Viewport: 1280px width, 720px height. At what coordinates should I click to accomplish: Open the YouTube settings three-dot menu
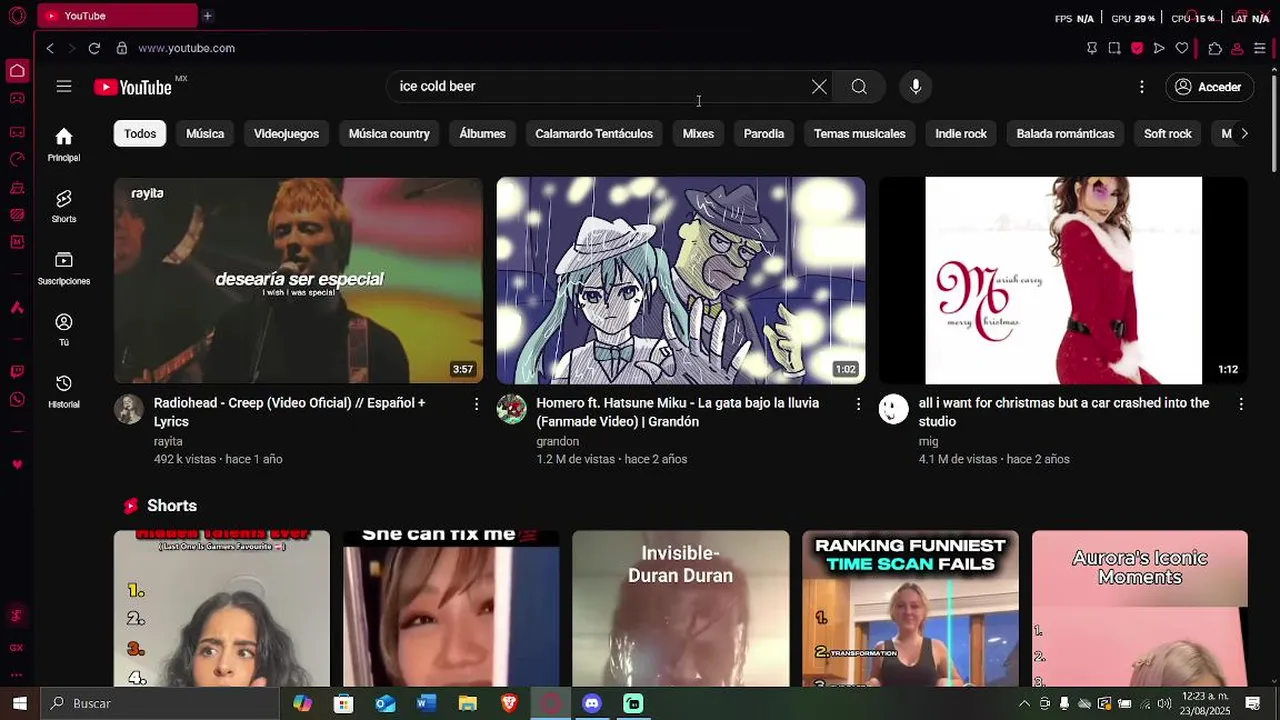point(1141,87)
